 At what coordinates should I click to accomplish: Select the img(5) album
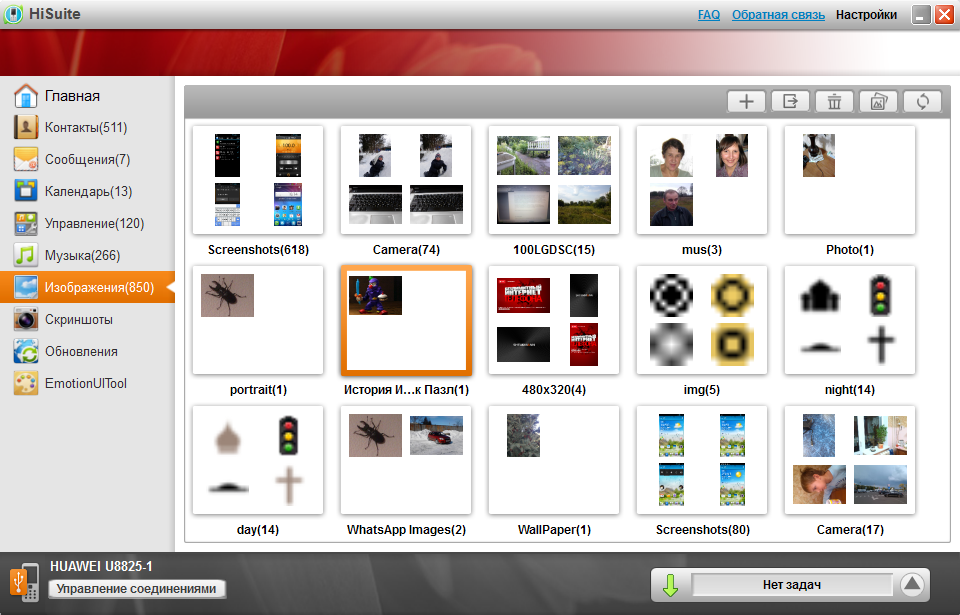click(x=702, y=320)
